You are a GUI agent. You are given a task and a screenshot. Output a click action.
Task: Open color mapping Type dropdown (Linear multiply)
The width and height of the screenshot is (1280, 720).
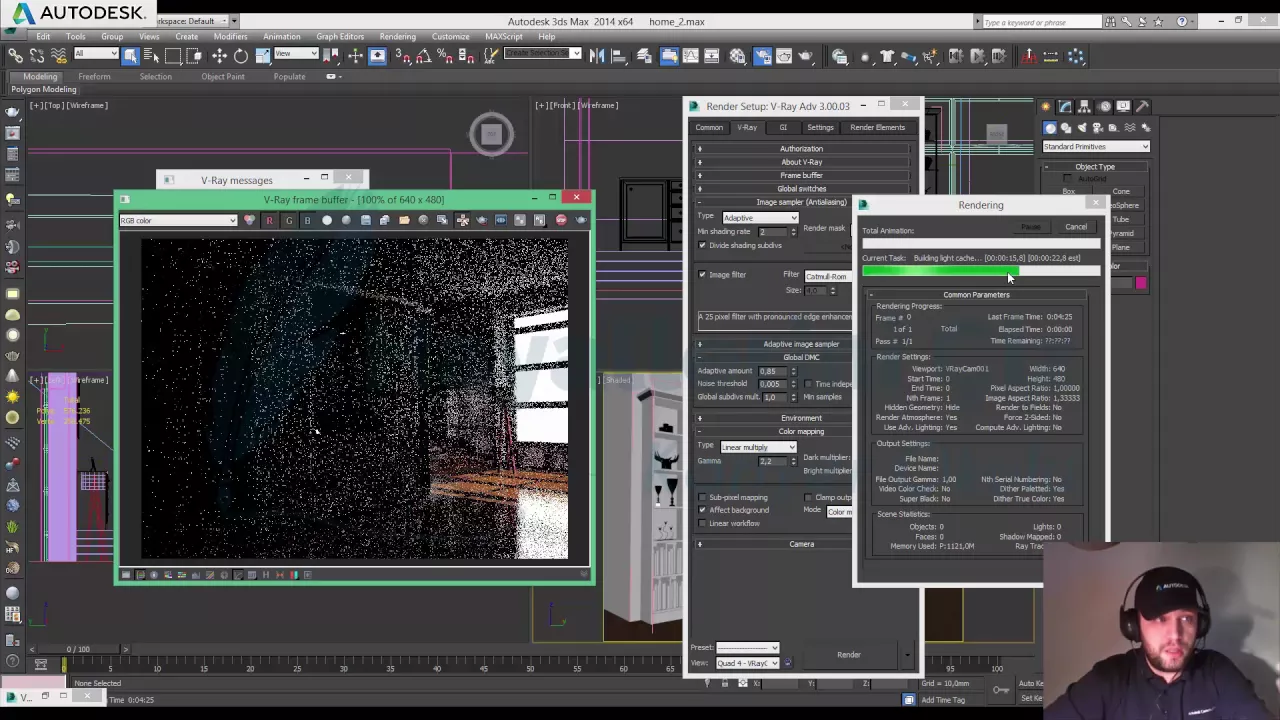click(x=757, y=447)
